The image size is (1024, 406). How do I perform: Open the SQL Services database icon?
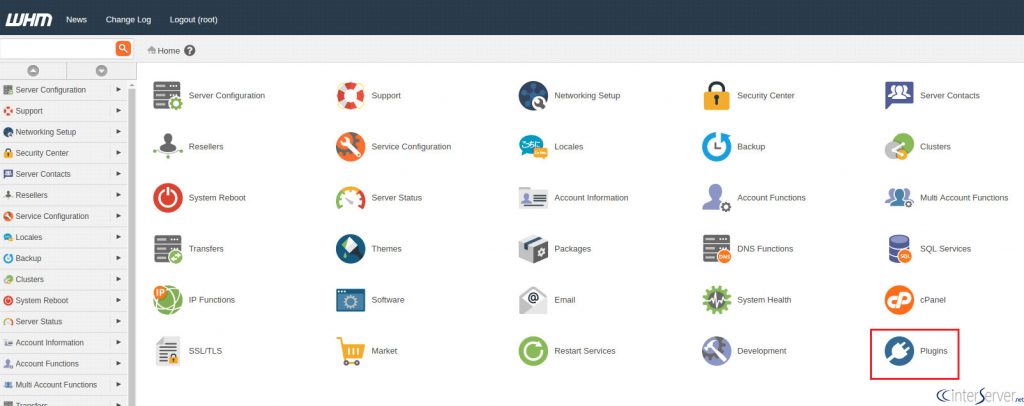pyautogui.click(x=899, y=249)
